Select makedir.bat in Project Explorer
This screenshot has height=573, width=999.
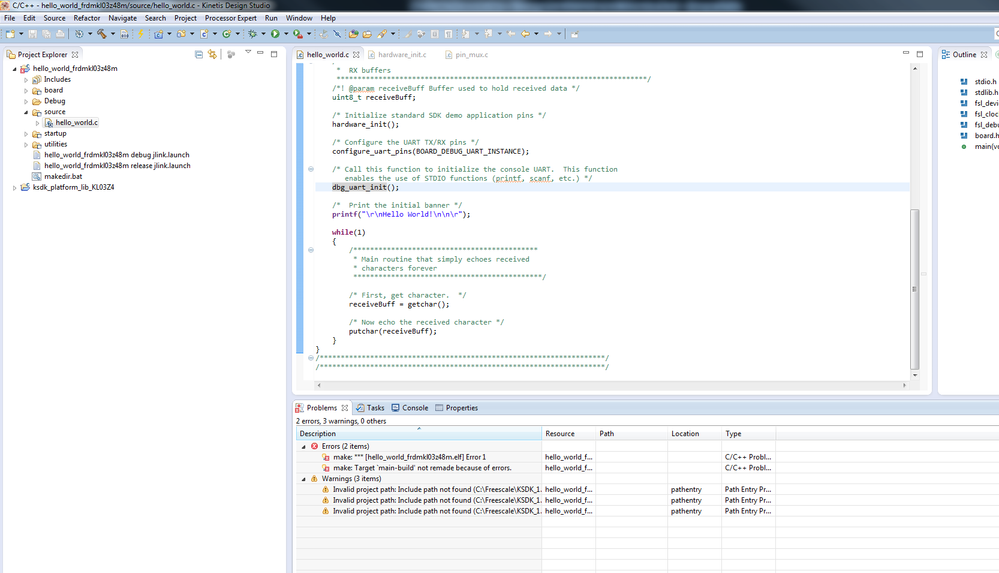[x=63, y=176]
